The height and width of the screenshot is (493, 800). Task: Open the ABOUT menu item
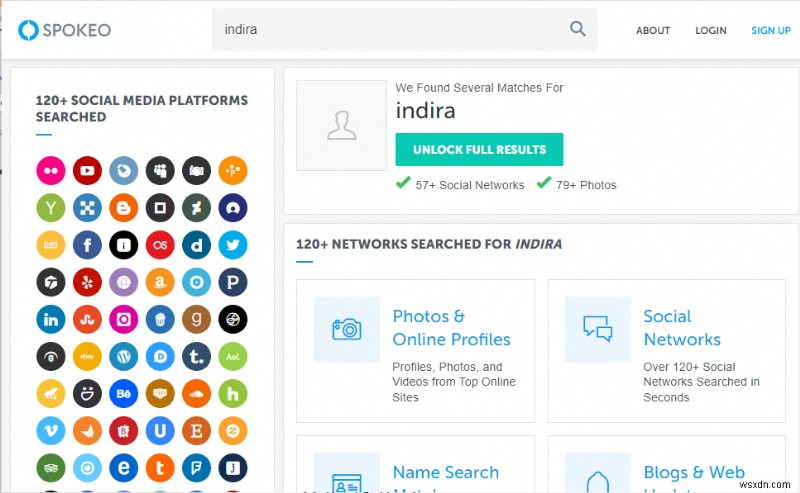coord(653,31)
